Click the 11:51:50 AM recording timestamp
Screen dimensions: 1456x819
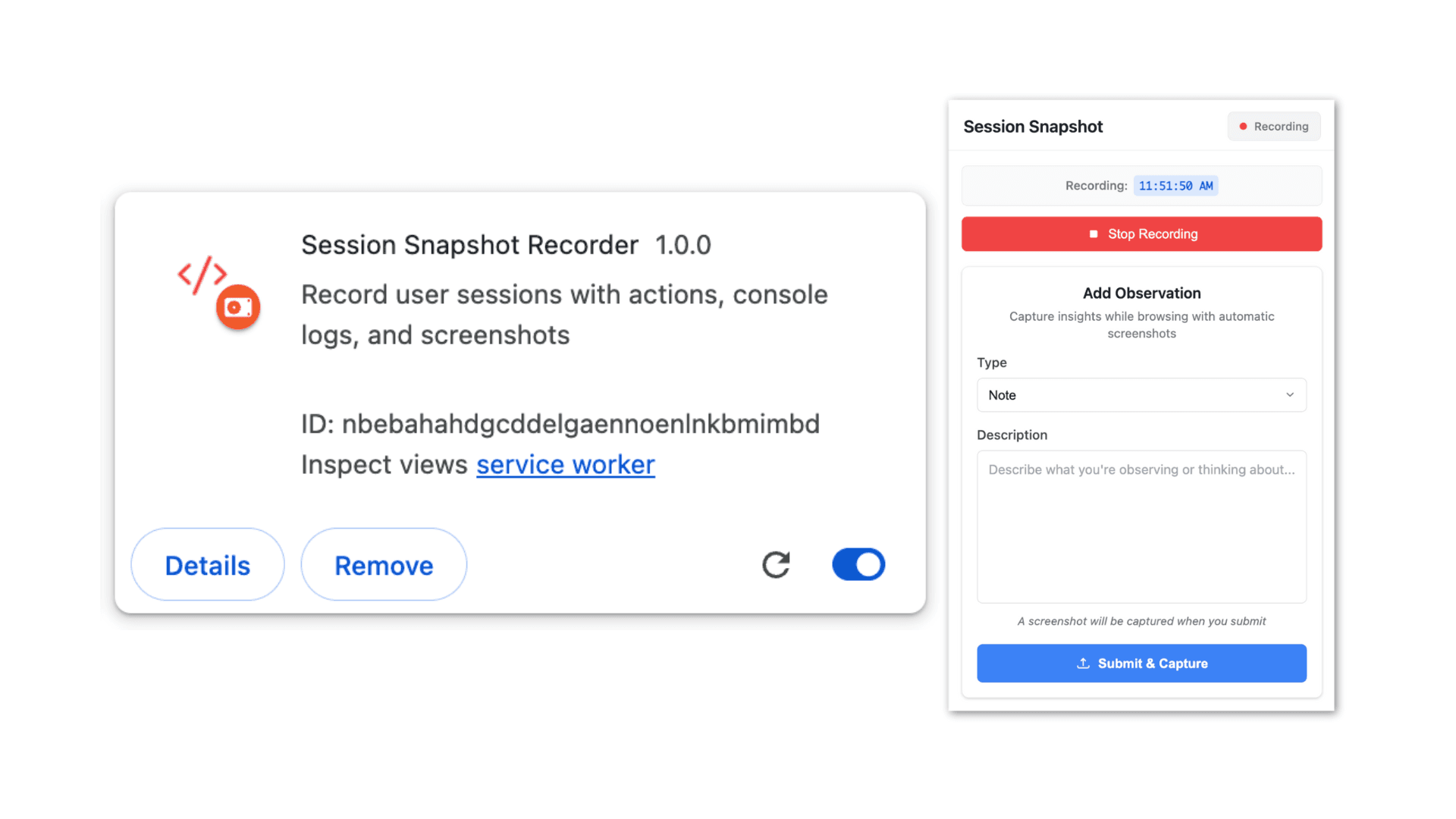point(1175,186)
